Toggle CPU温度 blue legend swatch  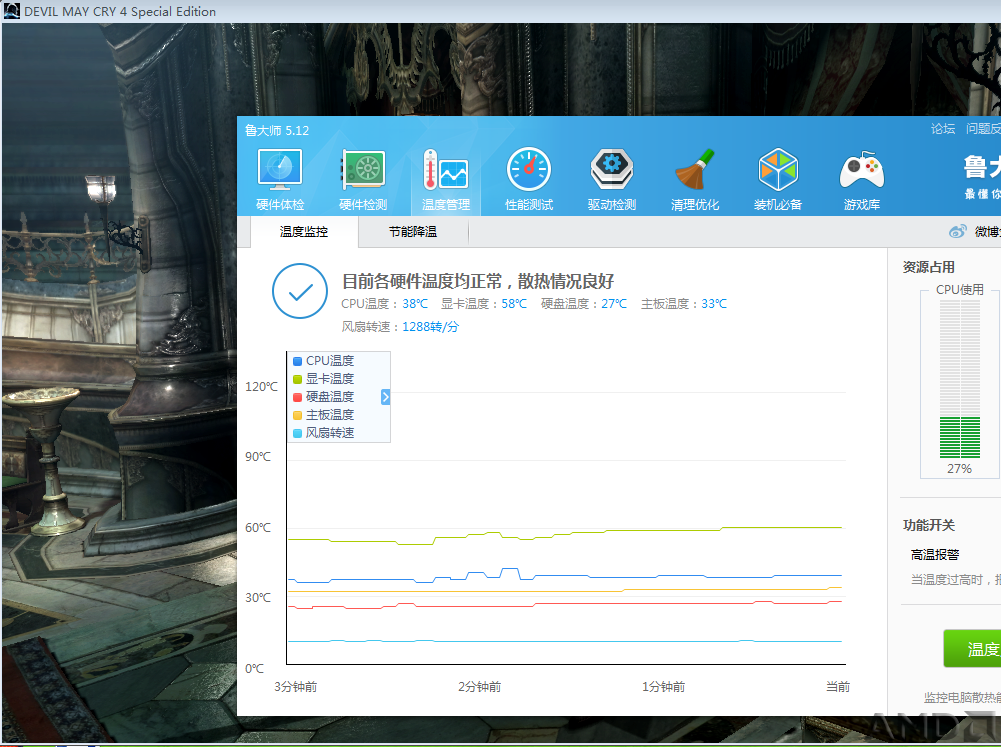[297, 361]
